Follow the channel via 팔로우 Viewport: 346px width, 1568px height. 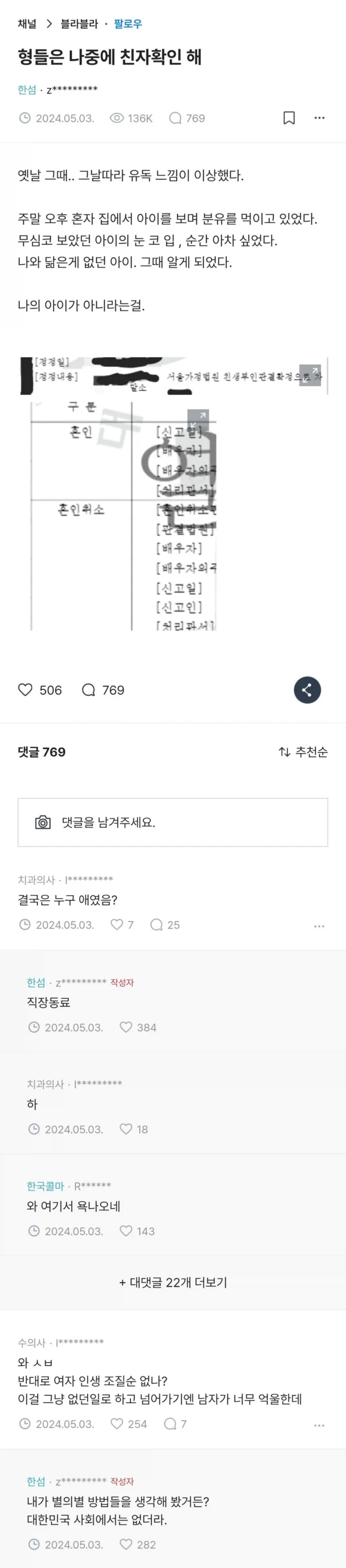(128, 24)
